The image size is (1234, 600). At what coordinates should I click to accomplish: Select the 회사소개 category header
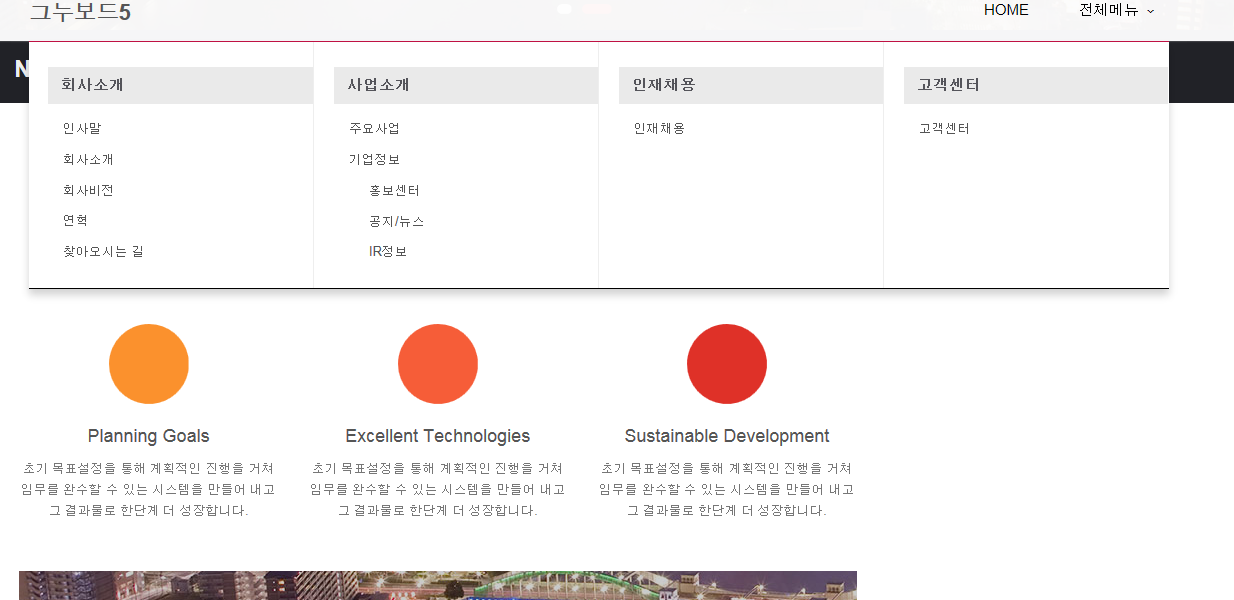(180, 85)
